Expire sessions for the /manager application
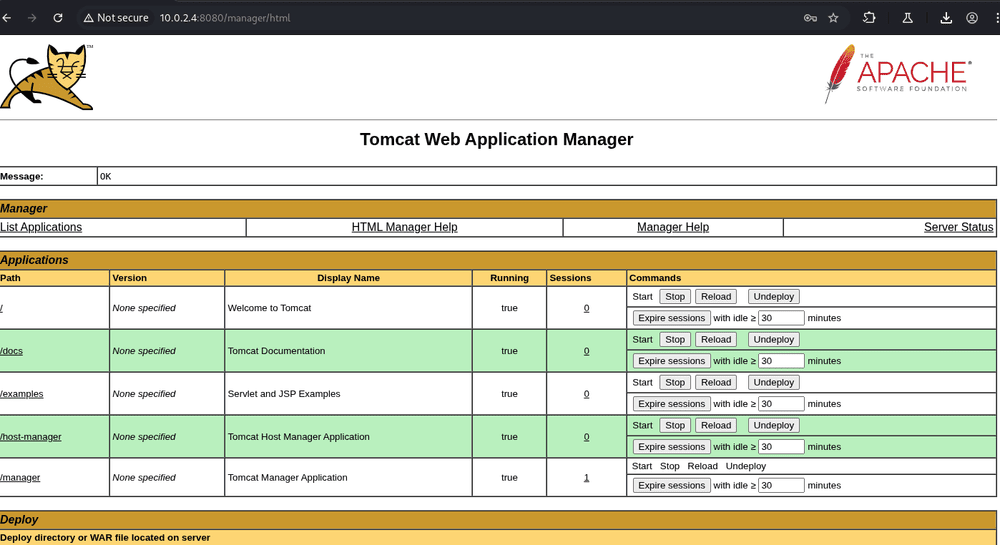This screenshot has width=1000, height=545. coord(672,485)
